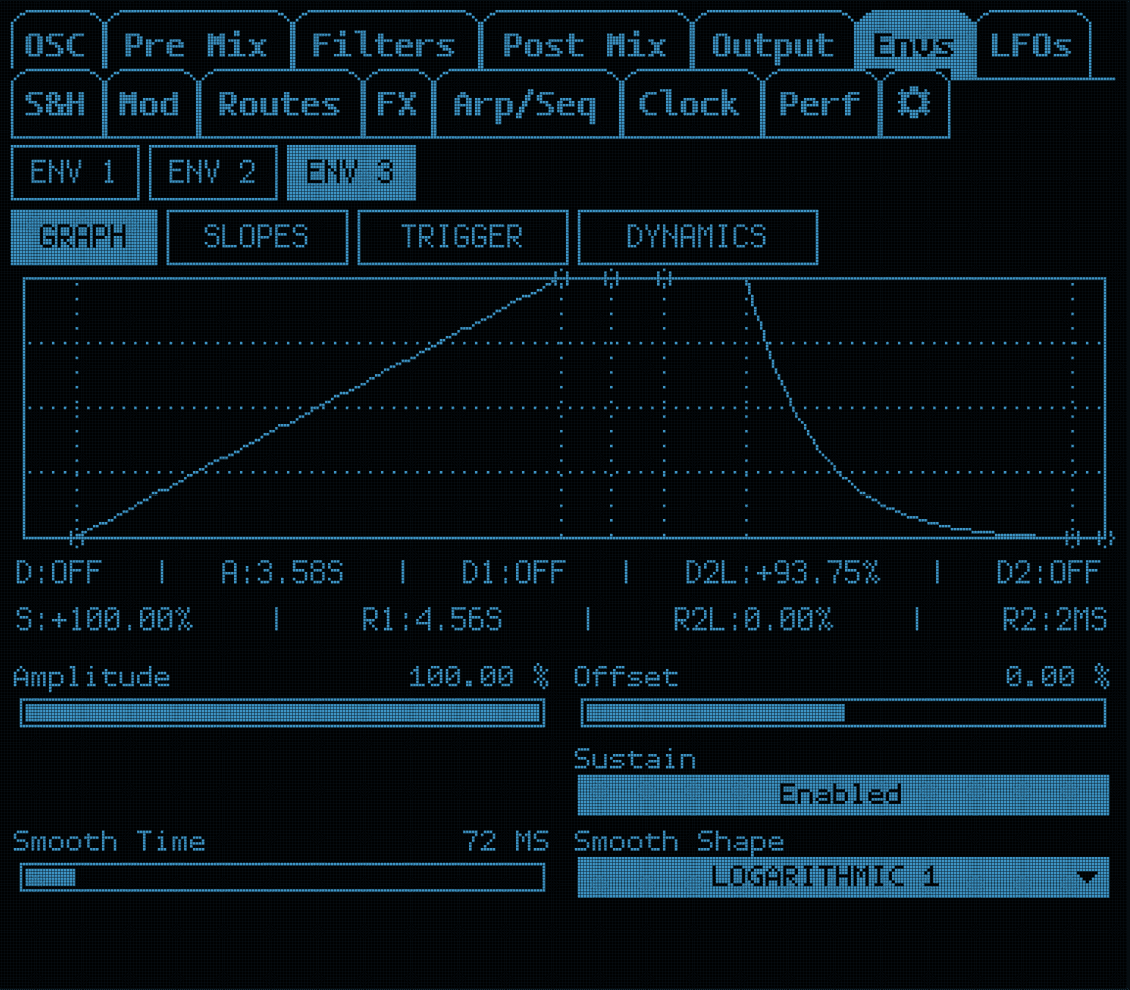Click the S:+100.00% sustain value

104,620
